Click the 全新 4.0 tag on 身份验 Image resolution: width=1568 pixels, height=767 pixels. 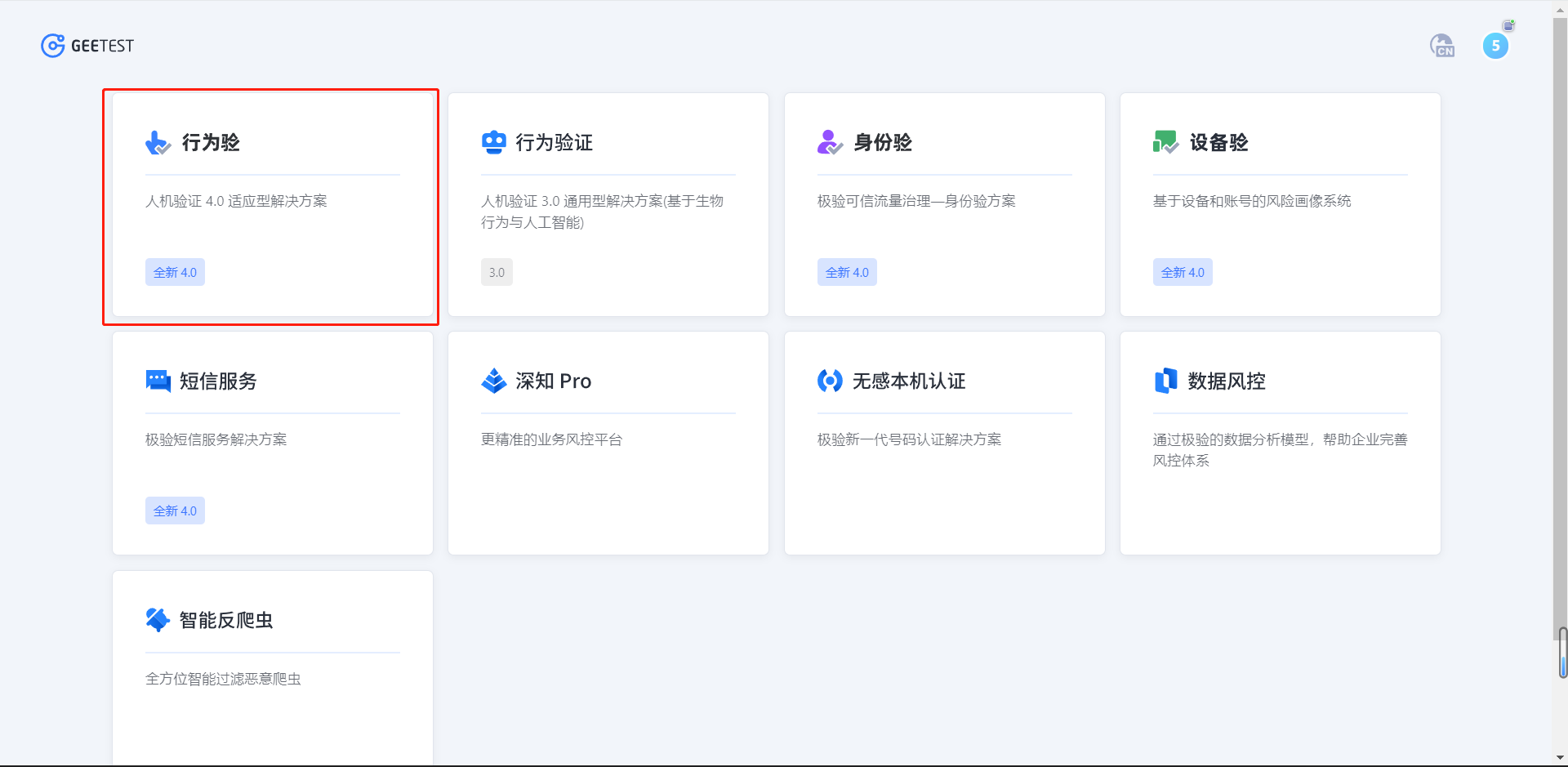tap(847, 271)
